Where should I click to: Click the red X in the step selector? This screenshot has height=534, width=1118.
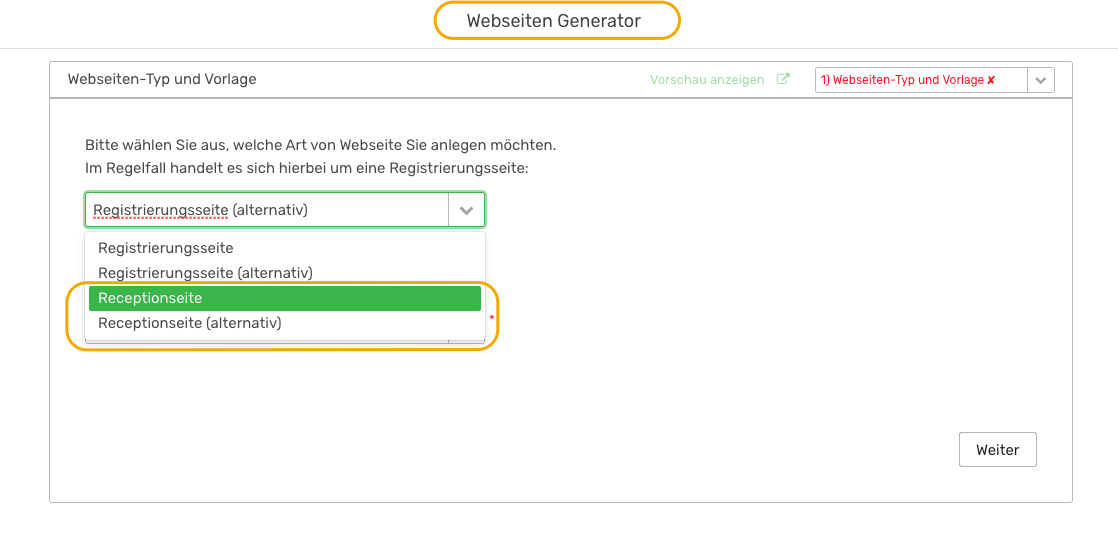pyautogui.click(x=991, y=81)
